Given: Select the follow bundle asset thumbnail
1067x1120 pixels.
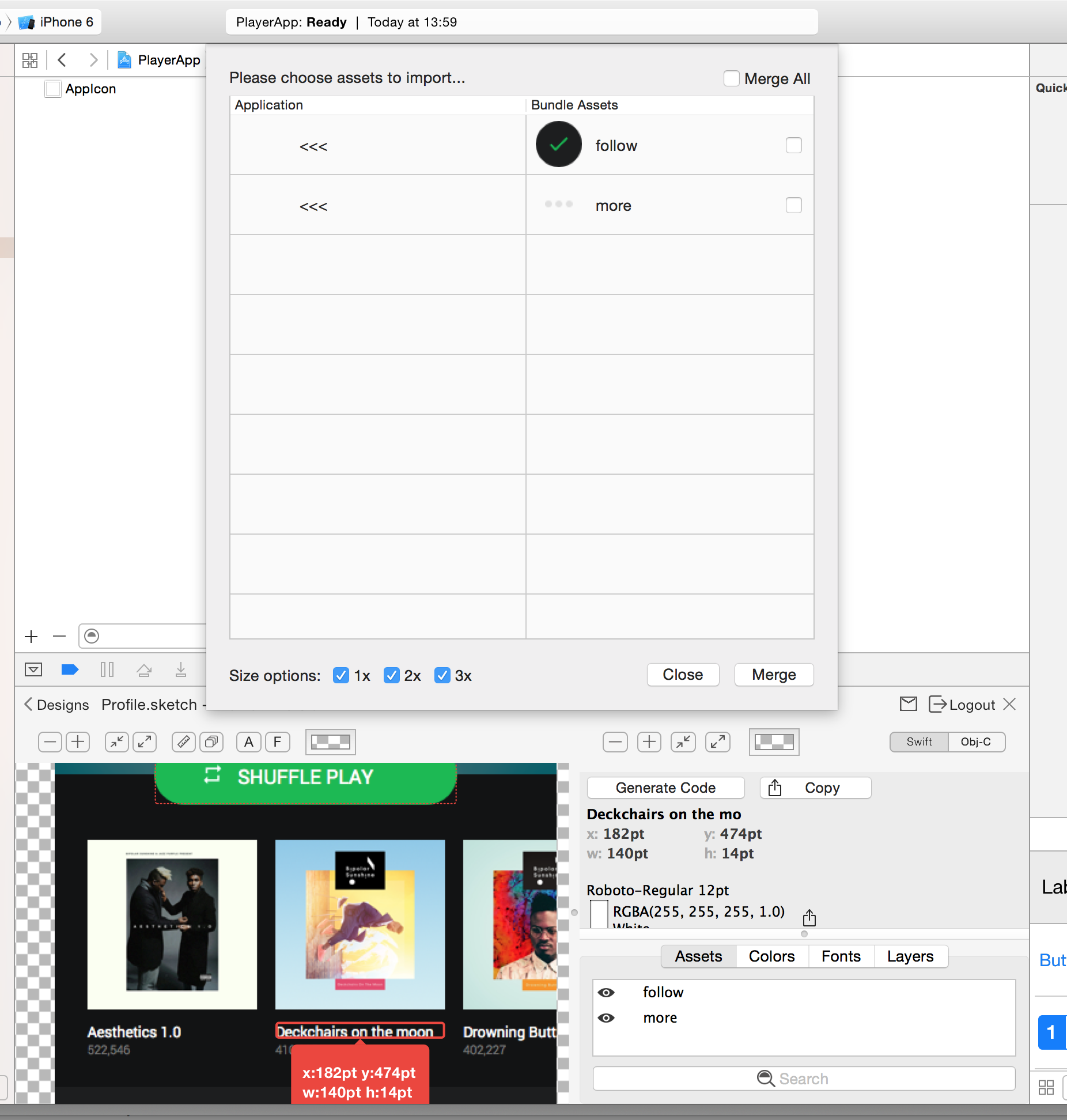Looking at the screenshot, I should [x=559, y=144].
